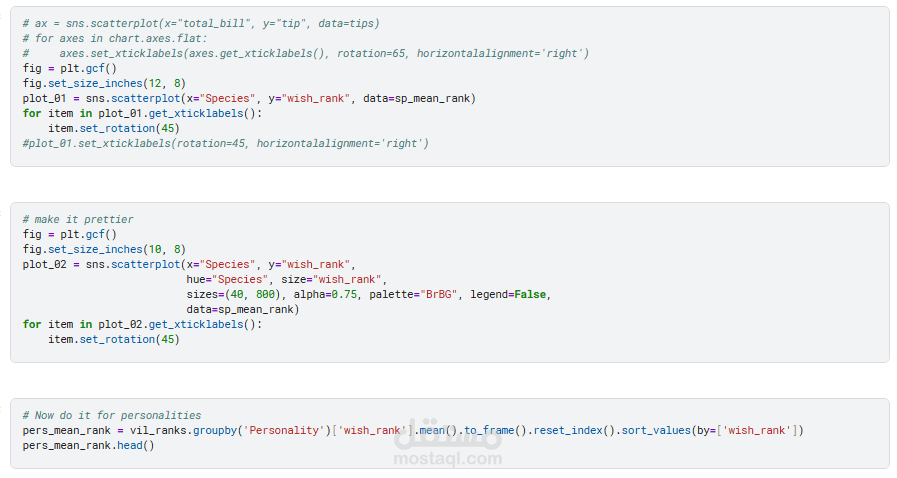Click the commented 'plot_01.set_xticklabels' line

[225, 143]
